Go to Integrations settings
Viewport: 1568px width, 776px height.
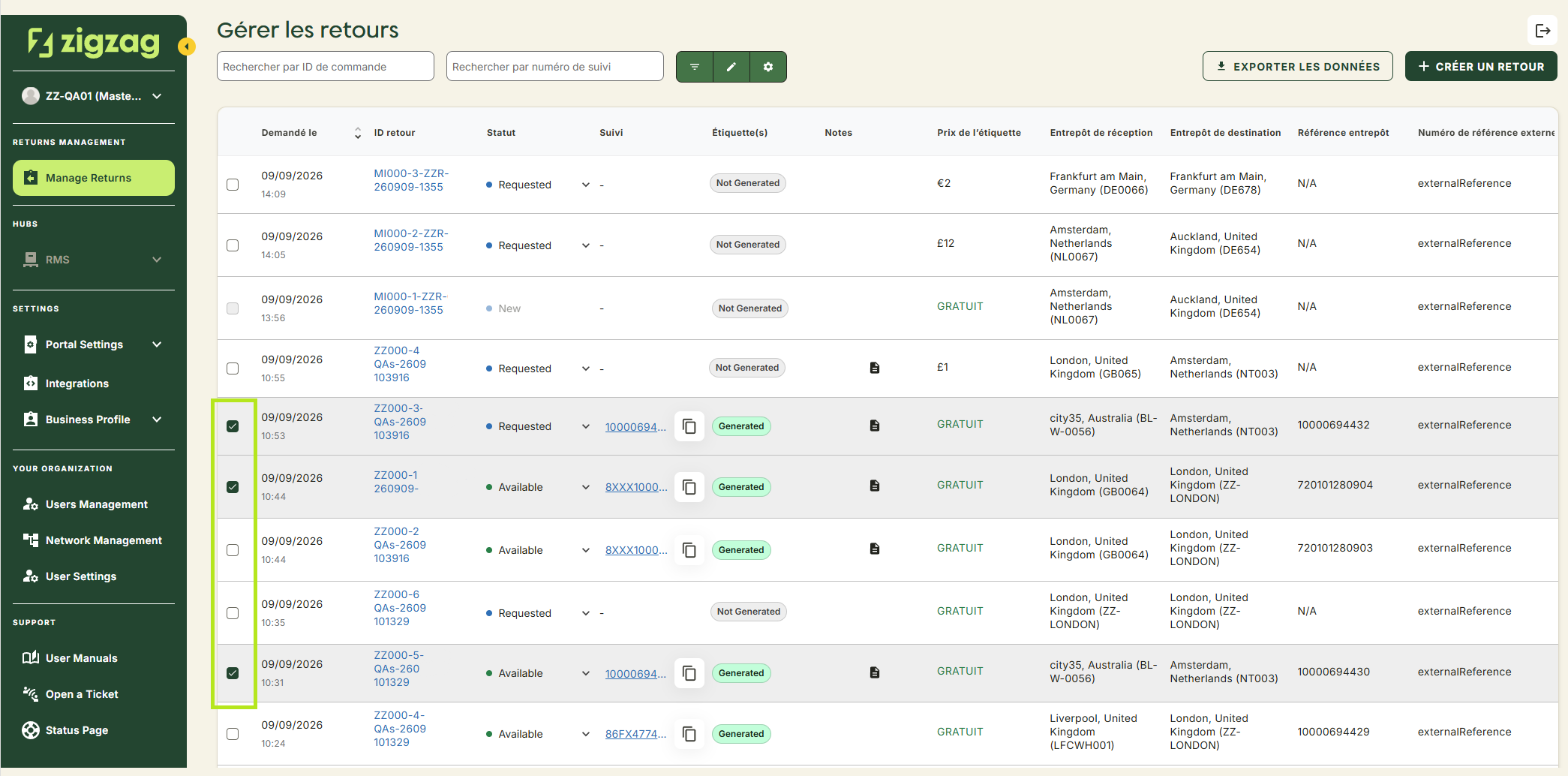77,383
